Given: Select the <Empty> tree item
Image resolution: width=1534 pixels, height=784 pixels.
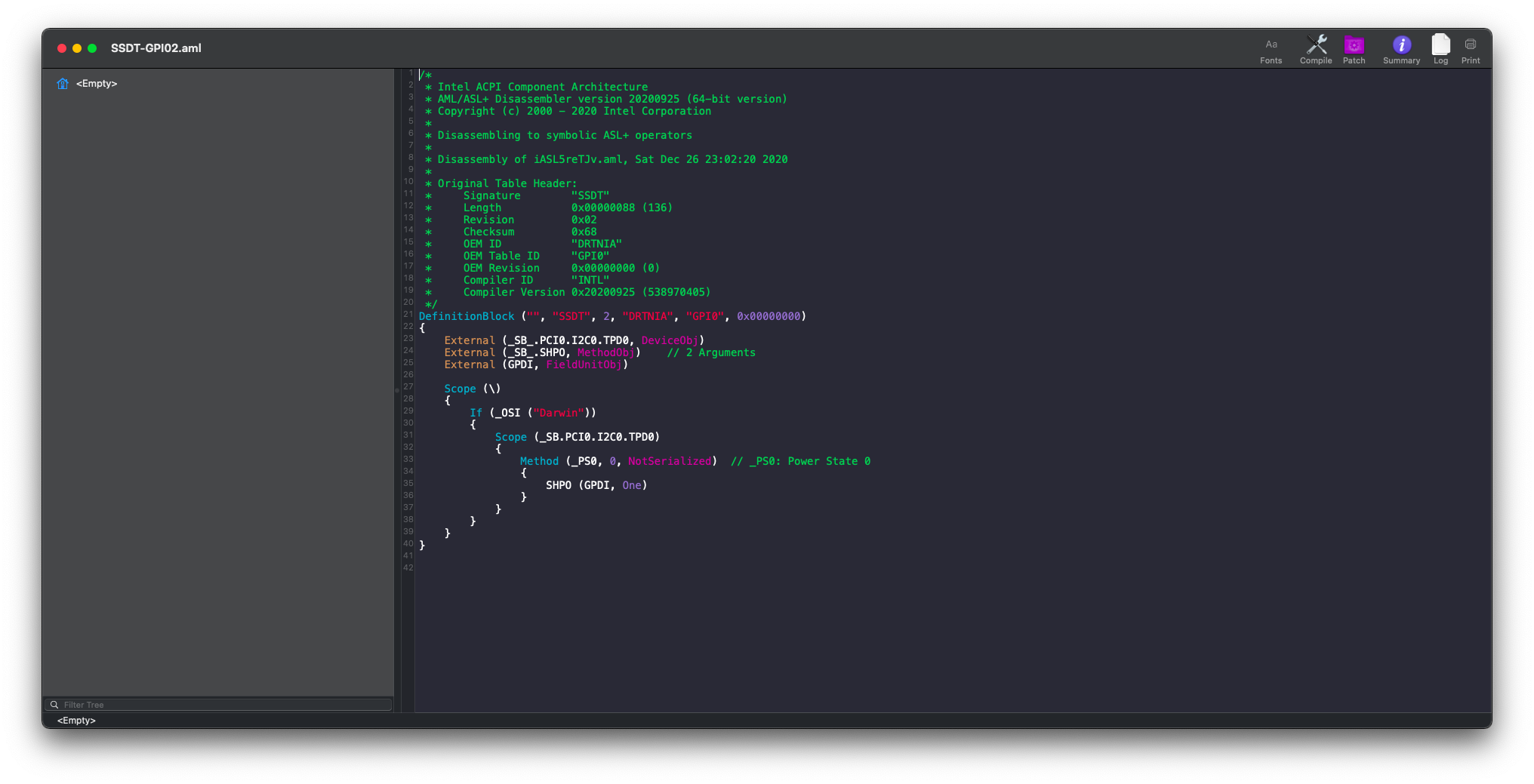Looking at the screenshot, I should [97, 84].
